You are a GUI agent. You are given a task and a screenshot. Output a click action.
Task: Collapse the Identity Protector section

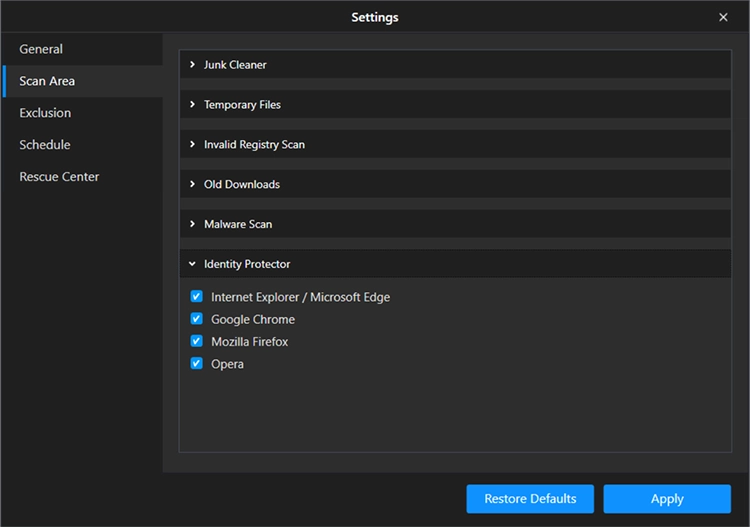coord(247,265)
